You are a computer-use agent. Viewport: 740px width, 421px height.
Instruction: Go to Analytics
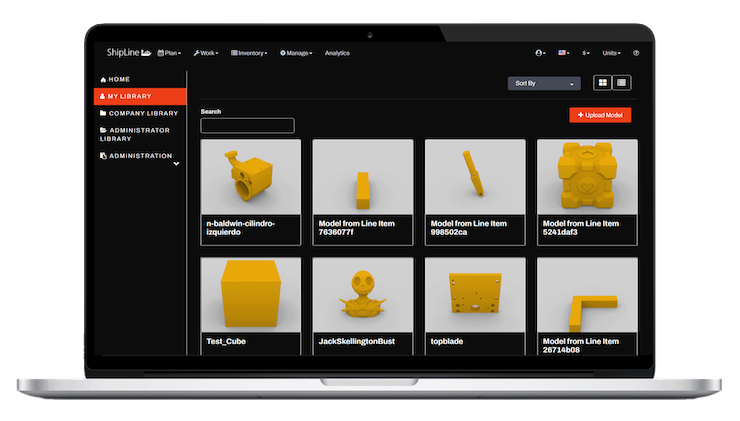pyautogui.click(x=337, y=53)
